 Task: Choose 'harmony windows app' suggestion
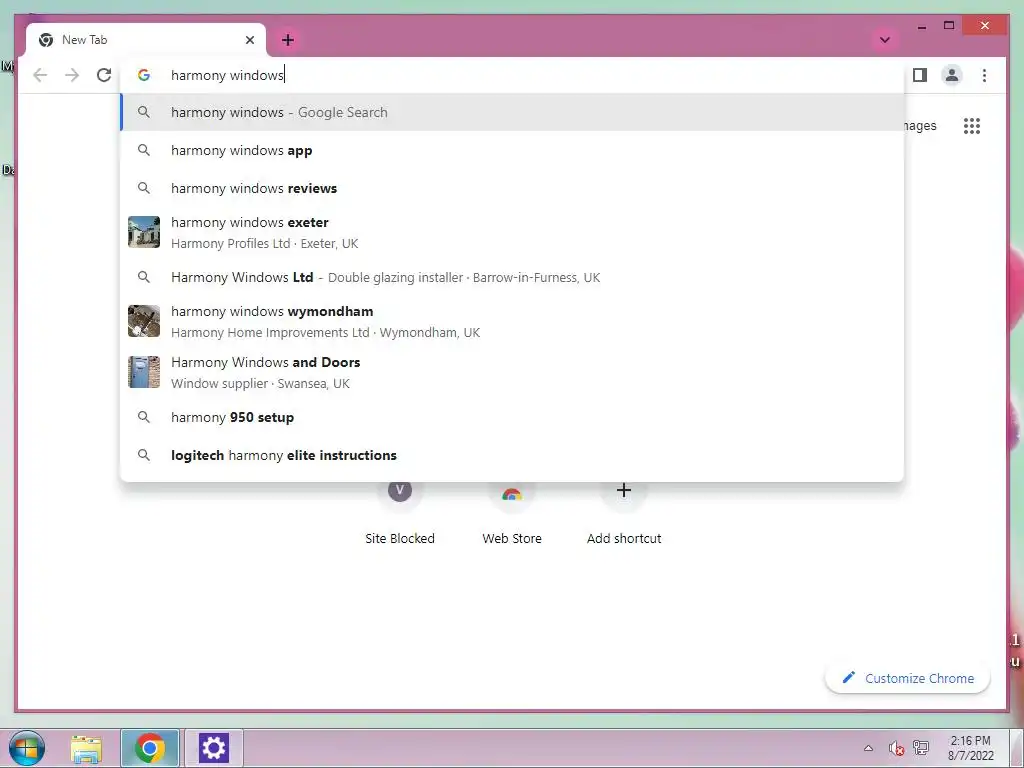[512, 150]
